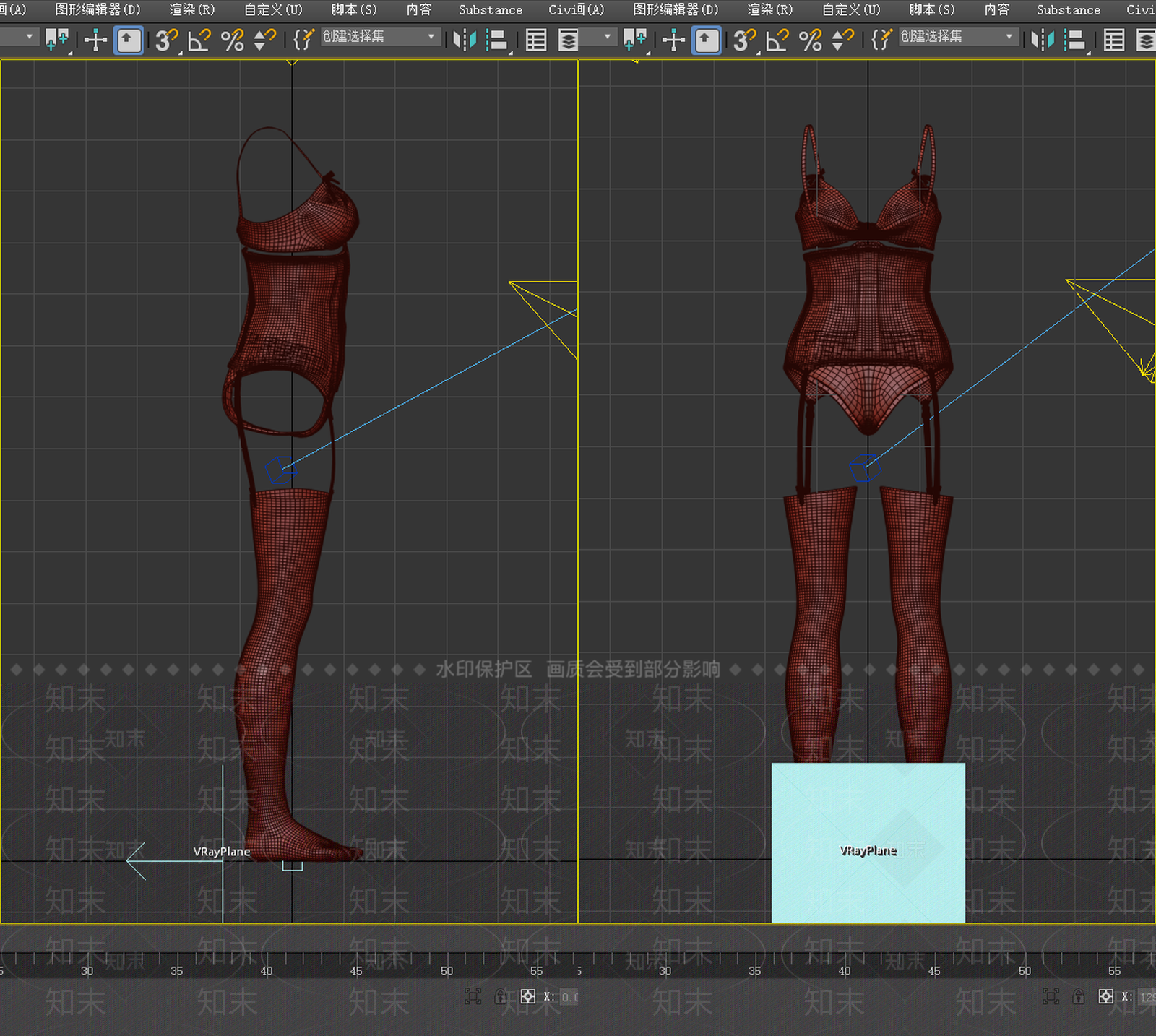Toggle Scene Explorer icon above the side viewport

536,40
